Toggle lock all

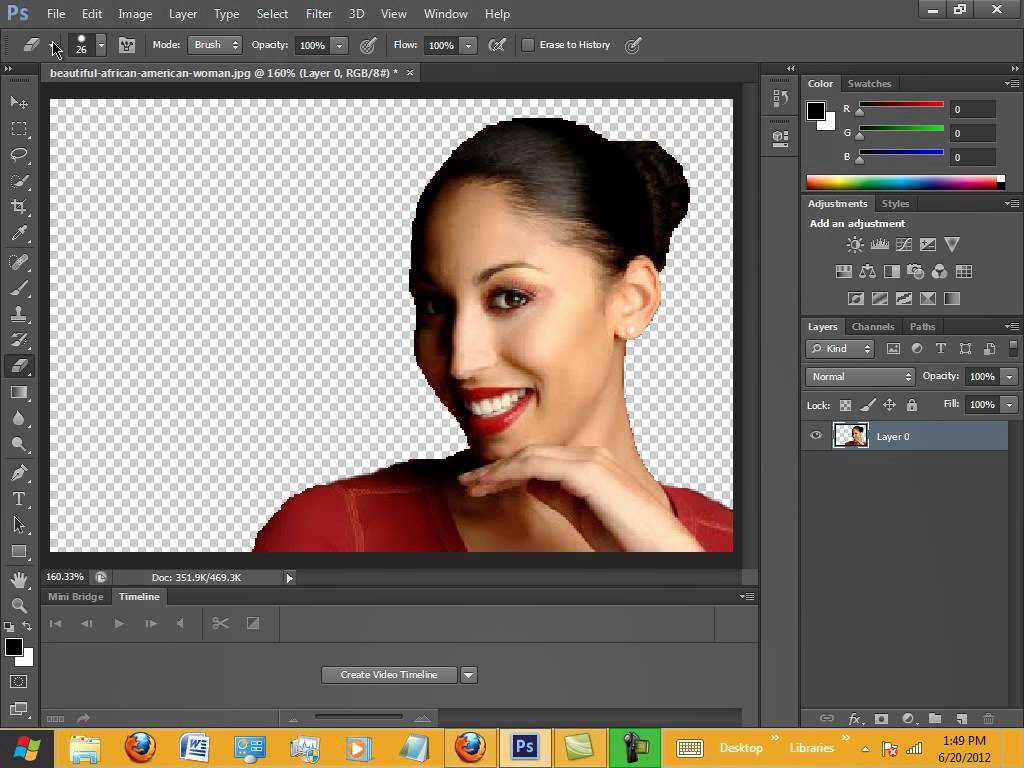point(912,406)
